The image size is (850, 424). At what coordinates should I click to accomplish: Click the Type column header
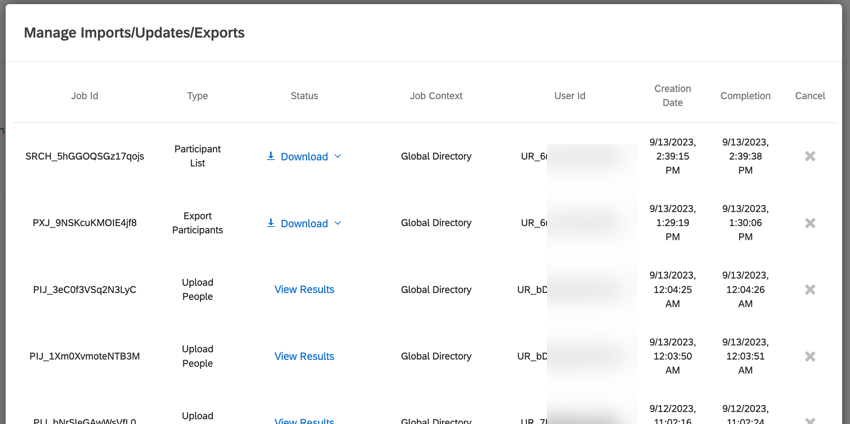197,96
